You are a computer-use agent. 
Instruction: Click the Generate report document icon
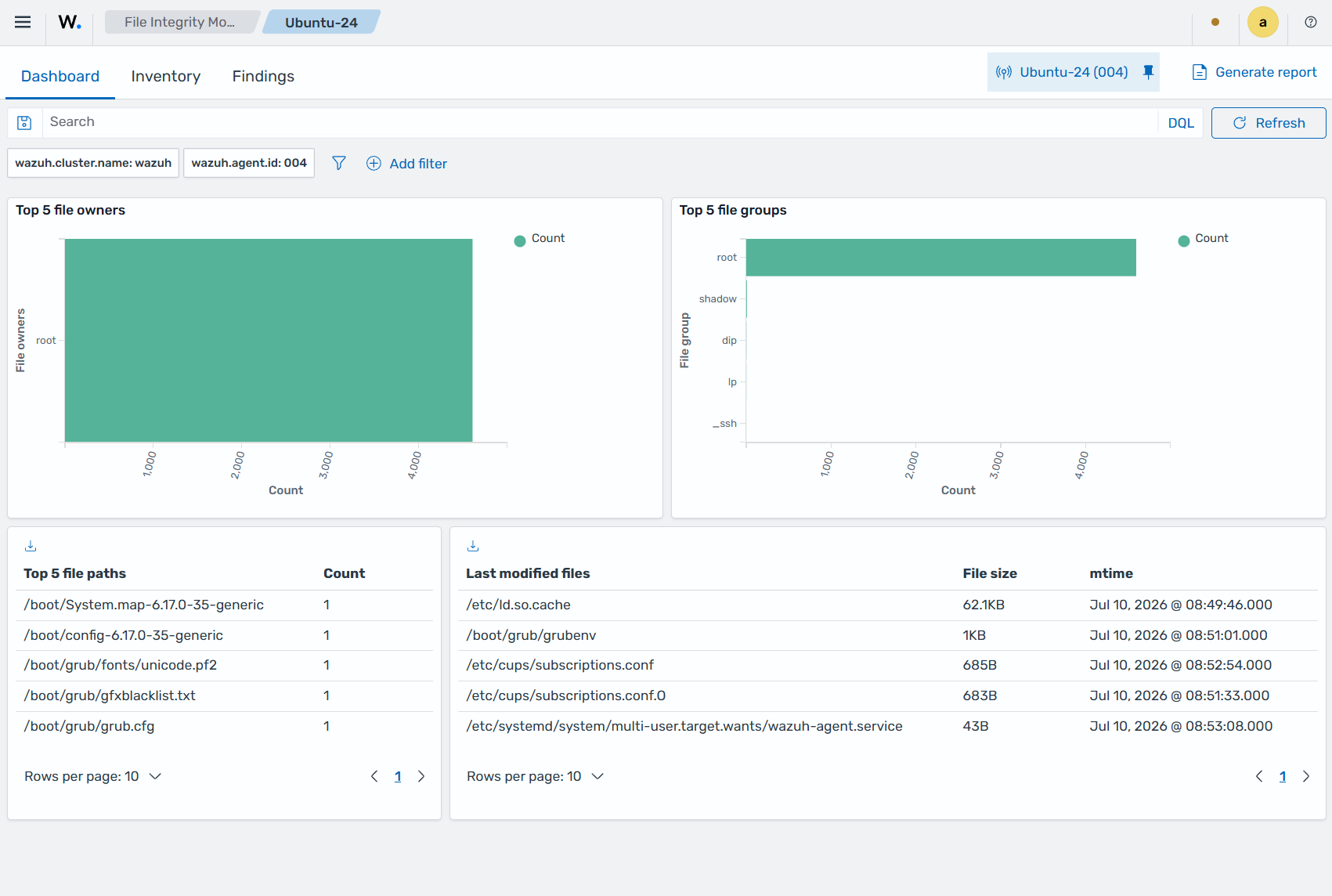1199,72
